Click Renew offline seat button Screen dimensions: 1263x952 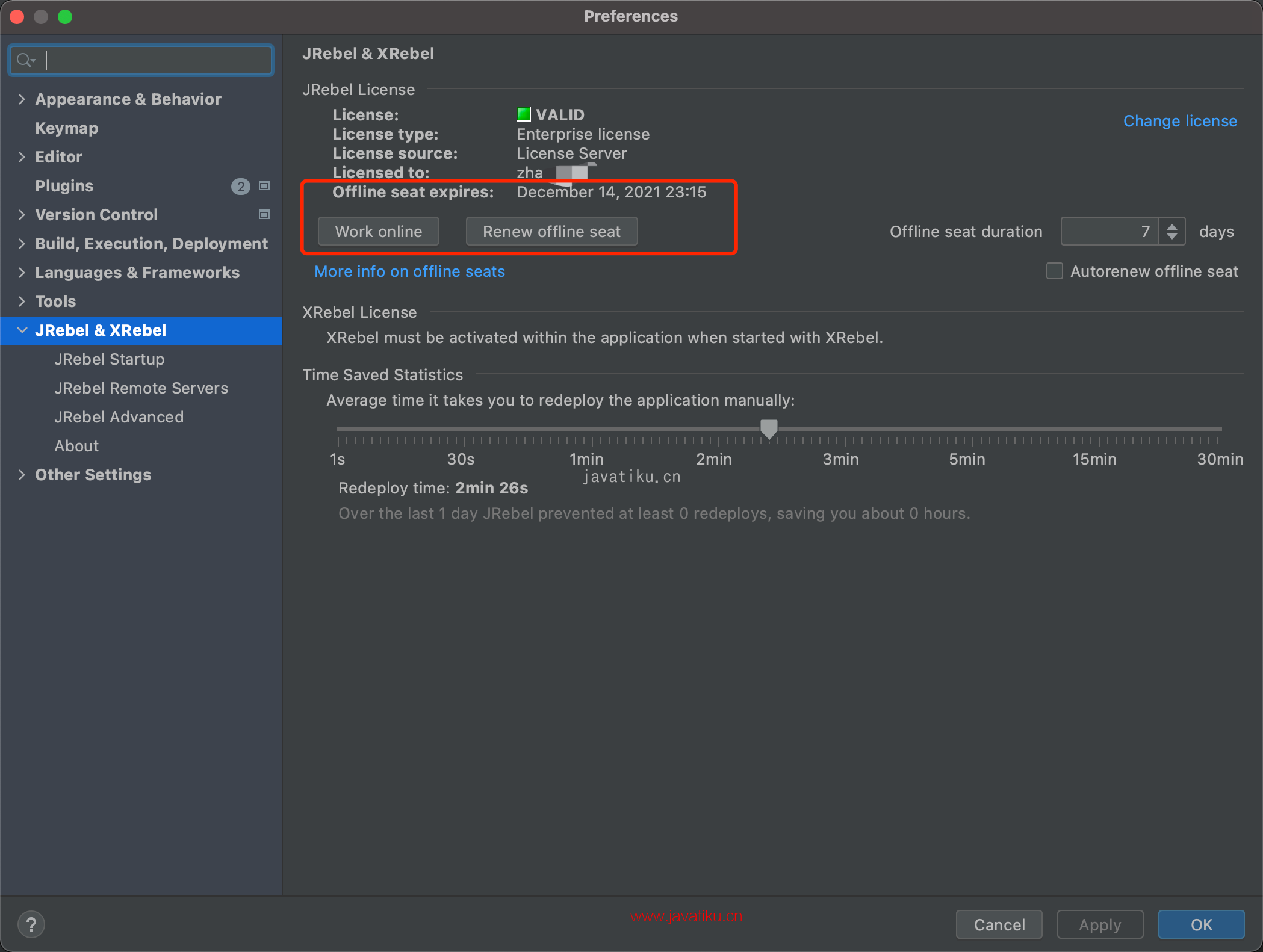[x=551, y=232]
